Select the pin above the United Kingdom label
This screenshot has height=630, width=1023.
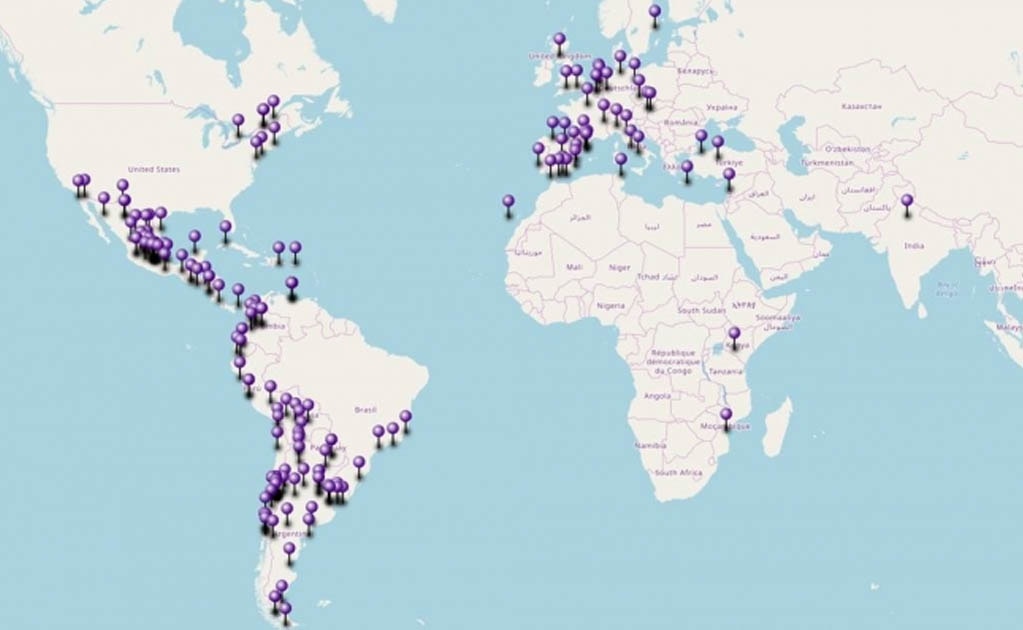pos(560,37)
